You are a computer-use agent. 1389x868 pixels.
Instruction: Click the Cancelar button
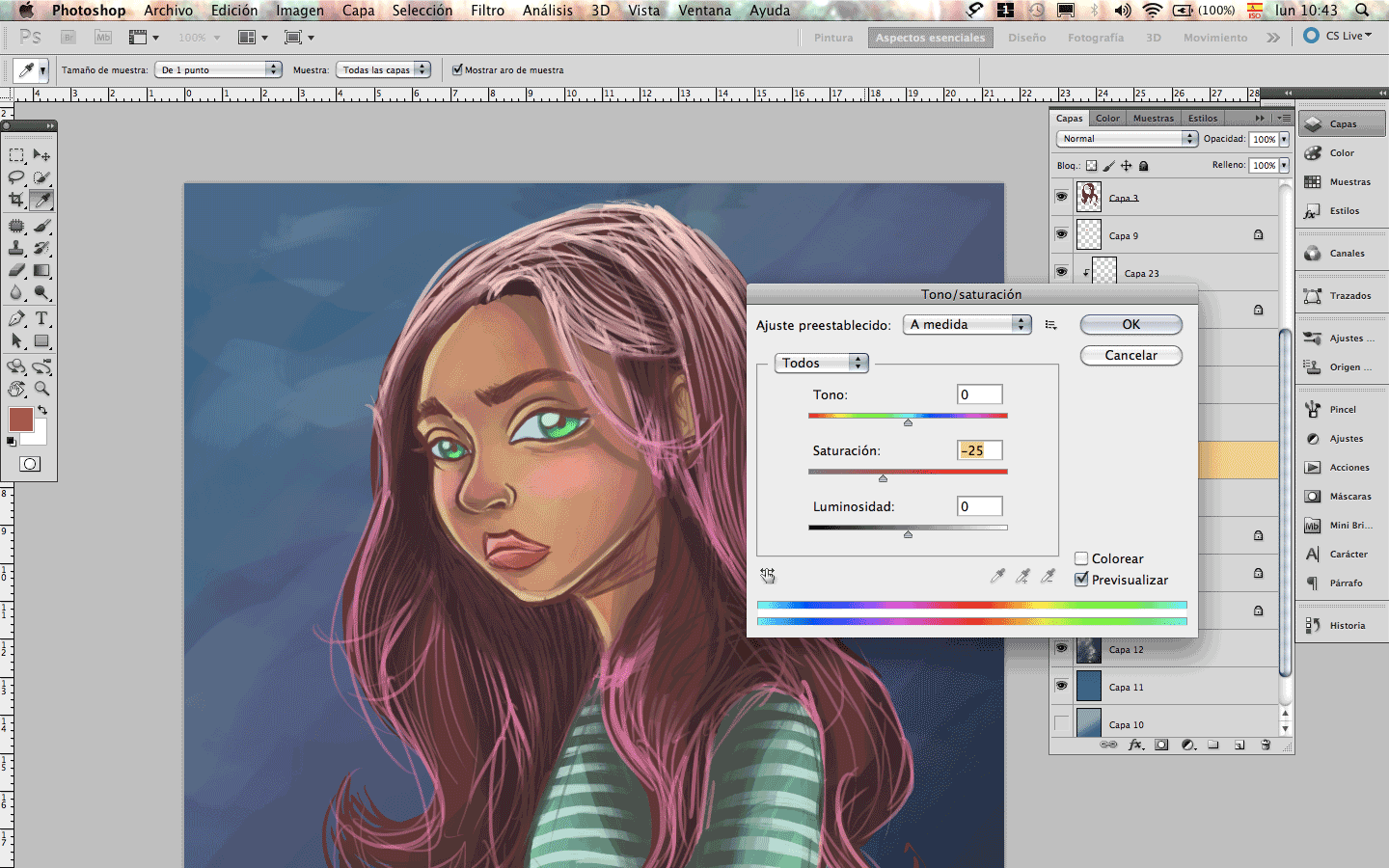(1131, 355)
